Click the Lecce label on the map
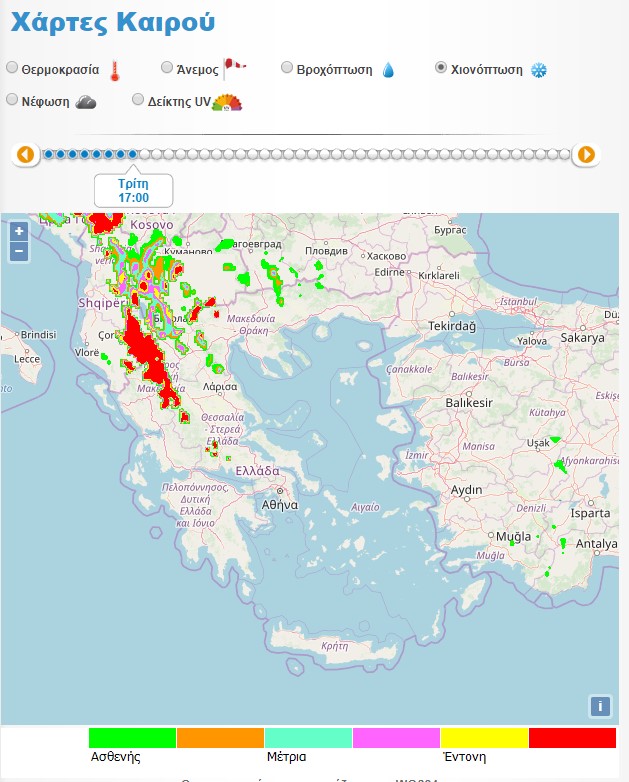This screenshot has width=629, height=782. pyautogui.click(x=27, y=359)
